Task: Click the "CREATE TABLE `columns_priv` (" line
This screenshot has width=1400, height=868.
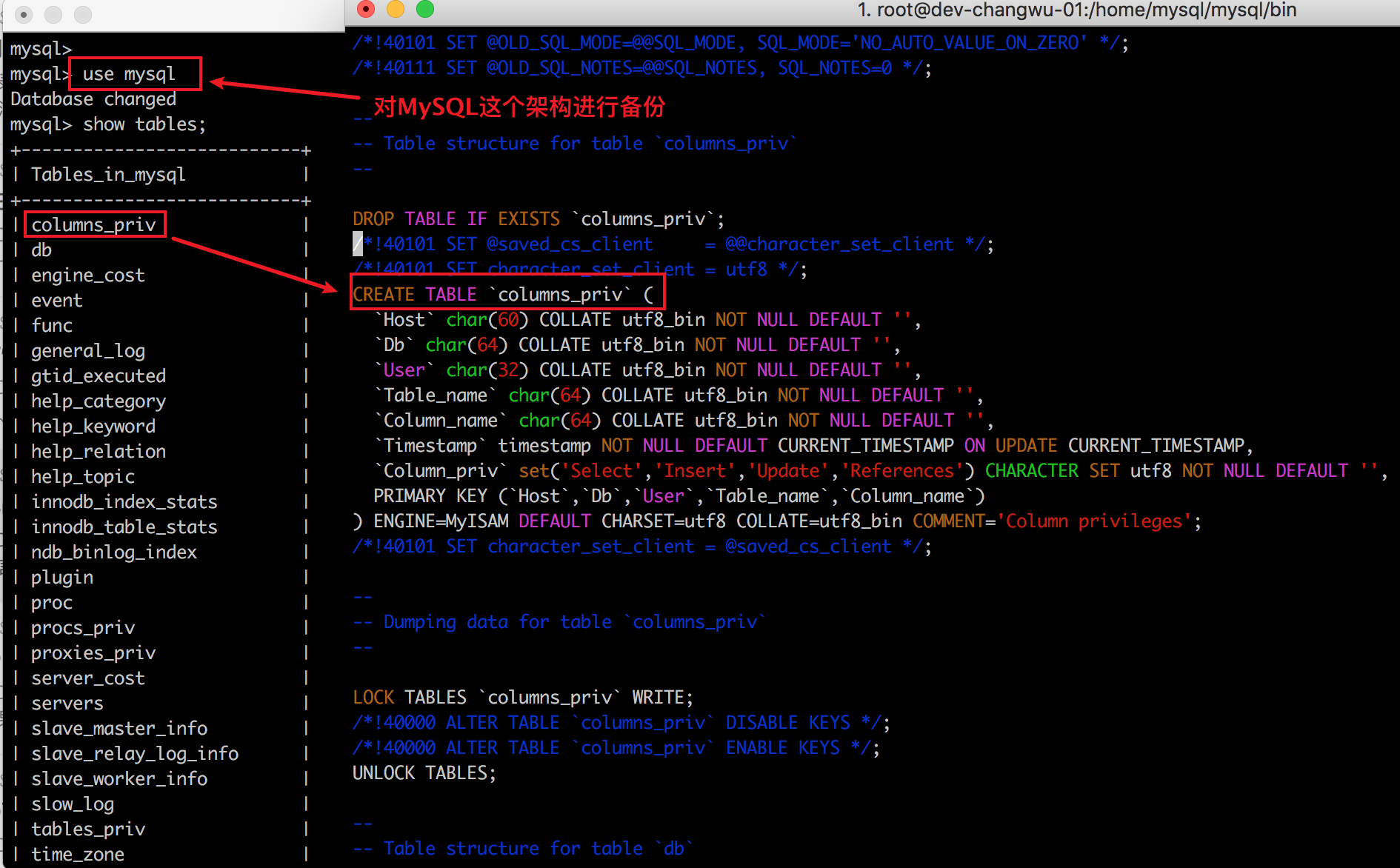Action: pos(504,295)
